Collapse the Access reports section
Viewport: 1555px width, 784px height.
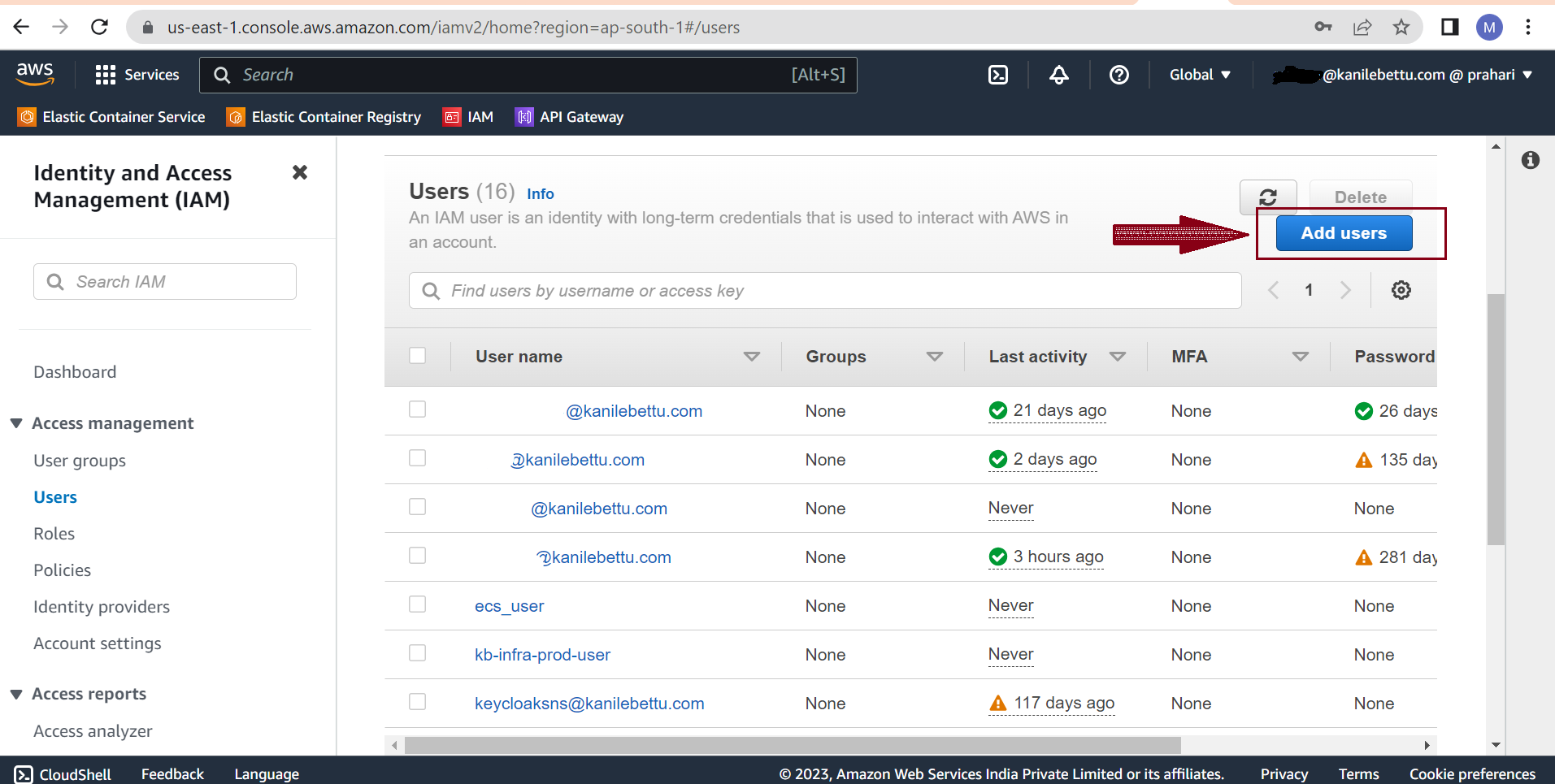(x=16, y=694)
